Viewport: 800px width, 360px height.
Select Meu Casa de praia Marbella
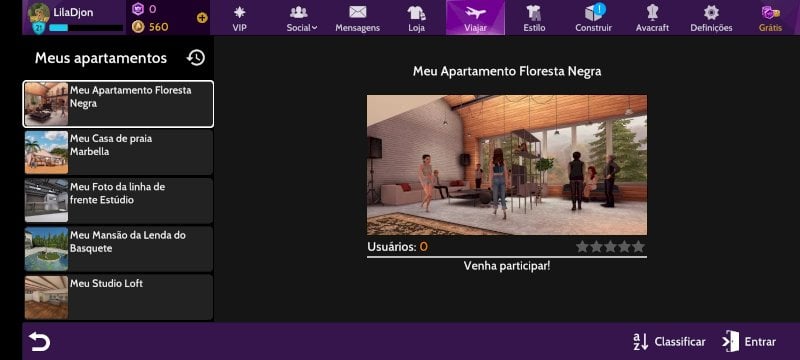click(118, 152)
